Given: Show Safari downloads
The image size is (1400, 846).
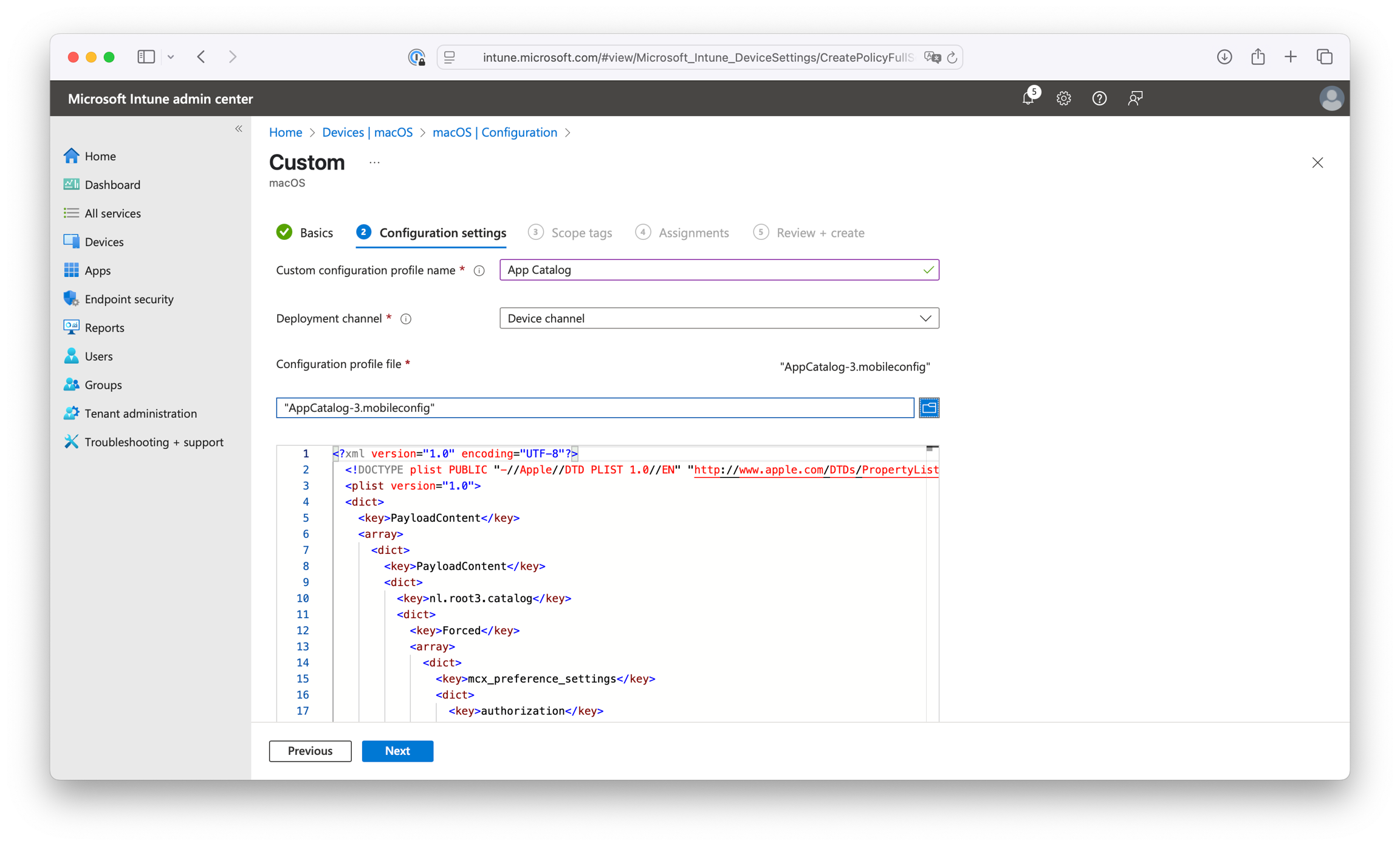Looking at the screenshot, I should tap(1224, 56).
